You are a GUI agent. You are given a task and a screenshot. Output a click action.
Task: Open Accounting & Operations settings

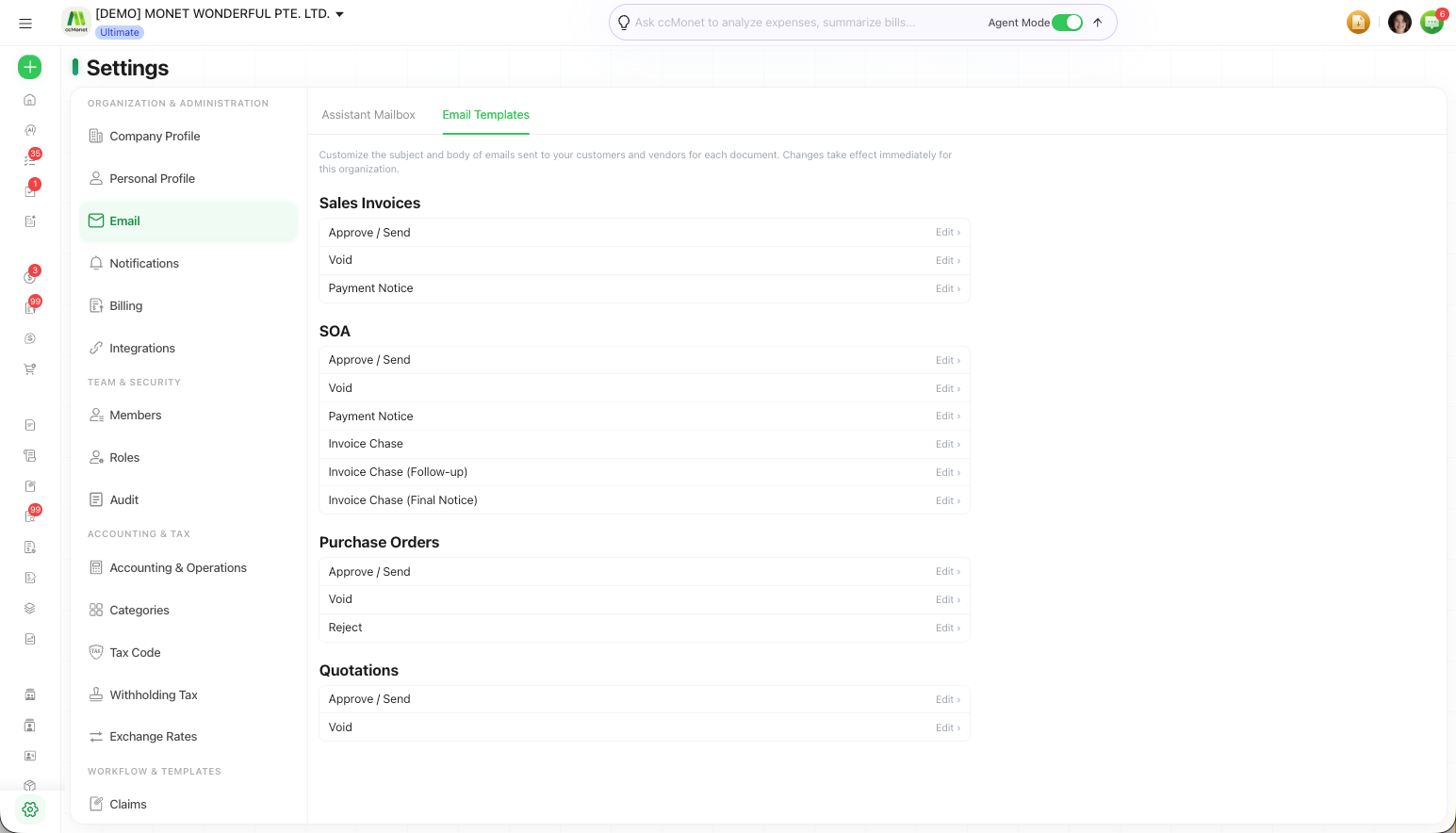pos(188,567)
